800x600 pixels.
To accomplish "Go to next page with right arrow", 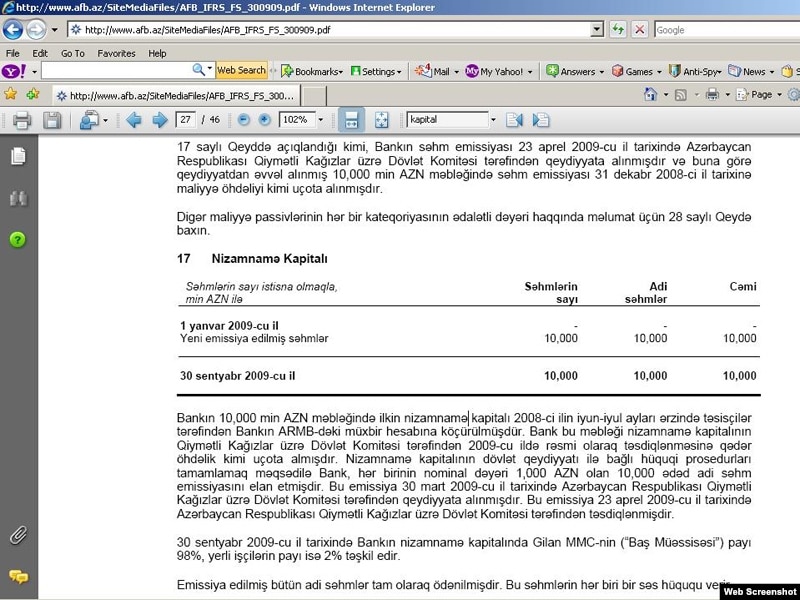I will [x=159, y=120].
